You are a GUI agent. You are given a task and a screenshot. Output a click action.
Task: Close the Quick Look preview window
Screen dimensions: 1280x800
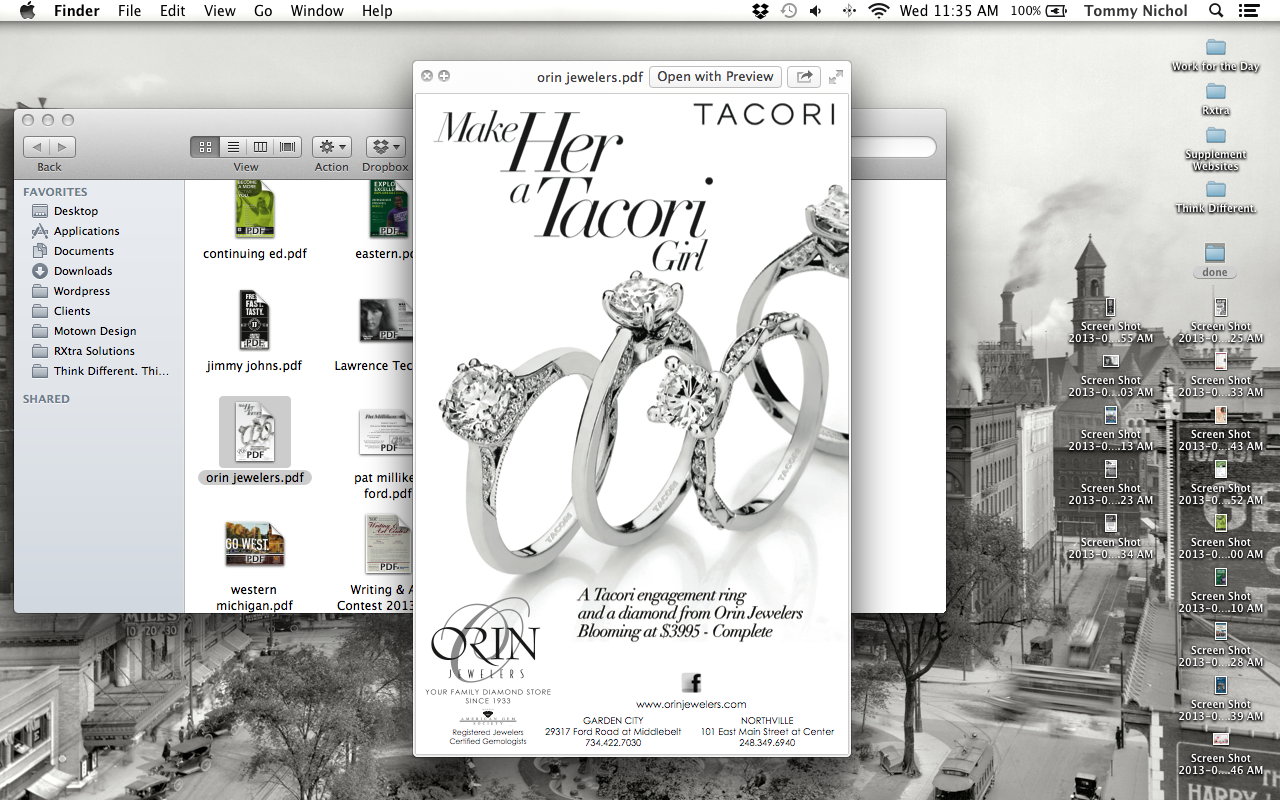coord(427,76)
